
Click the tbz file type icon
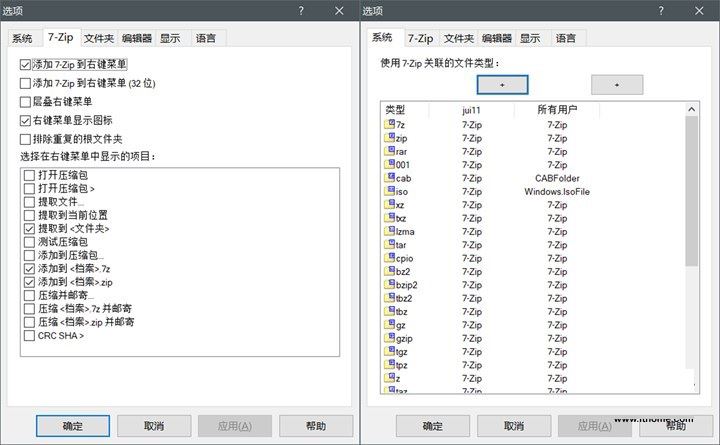[x=389, y=310]
